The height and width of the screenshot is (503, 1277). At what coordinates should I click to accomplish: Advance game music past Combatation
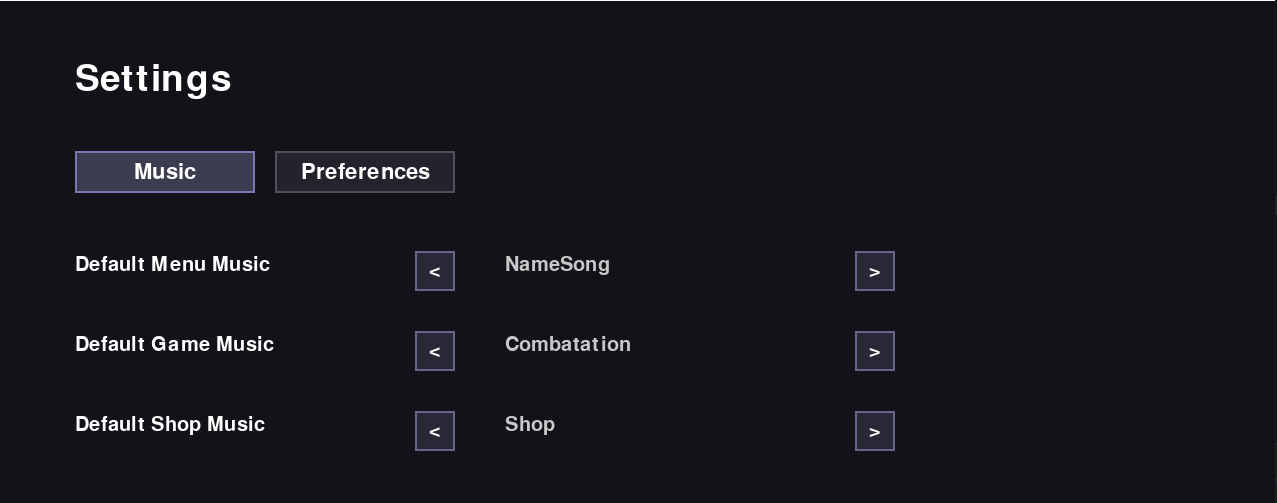(x=875, y=351)
